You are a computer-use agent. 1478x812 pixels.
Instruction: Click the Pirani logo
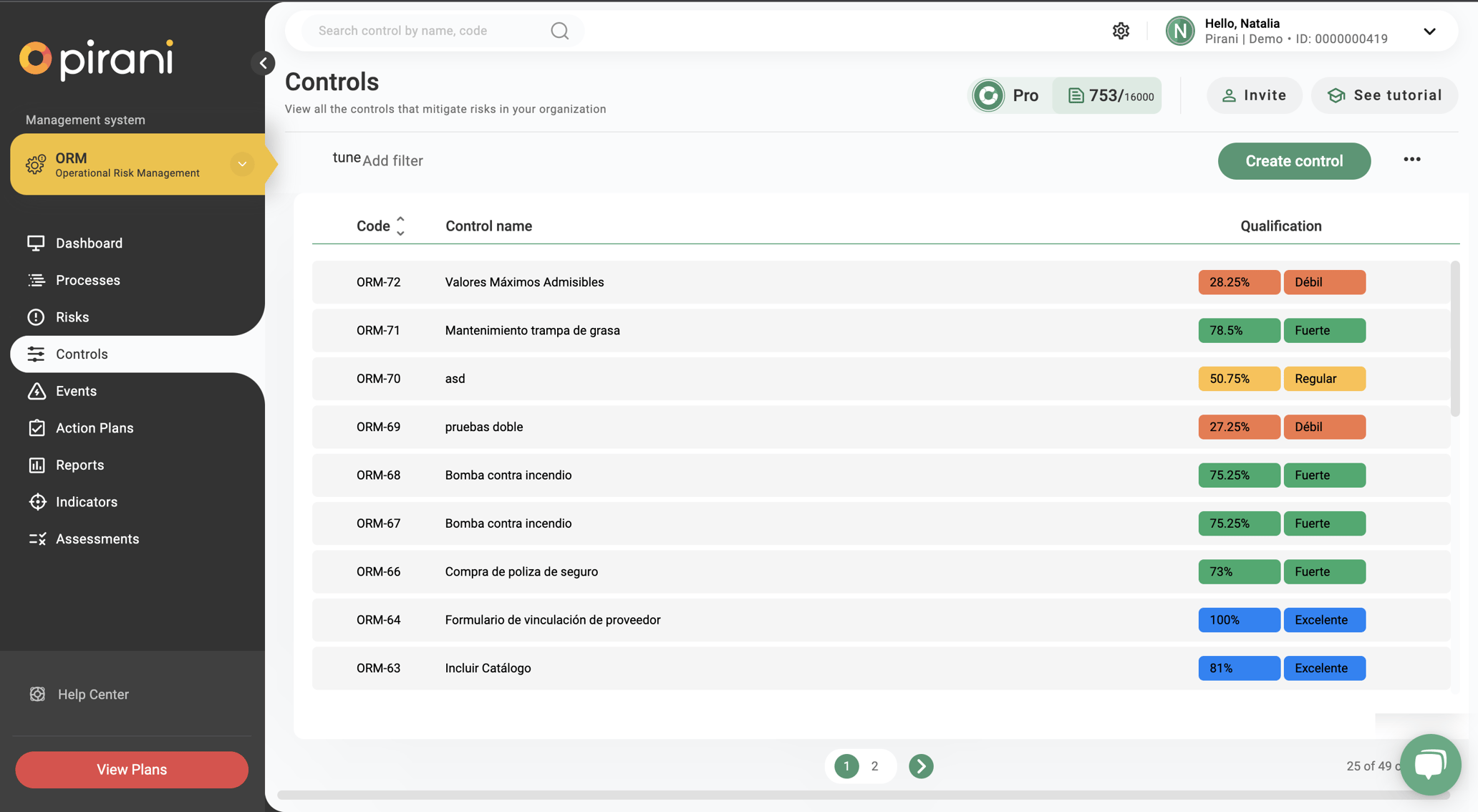96,59
